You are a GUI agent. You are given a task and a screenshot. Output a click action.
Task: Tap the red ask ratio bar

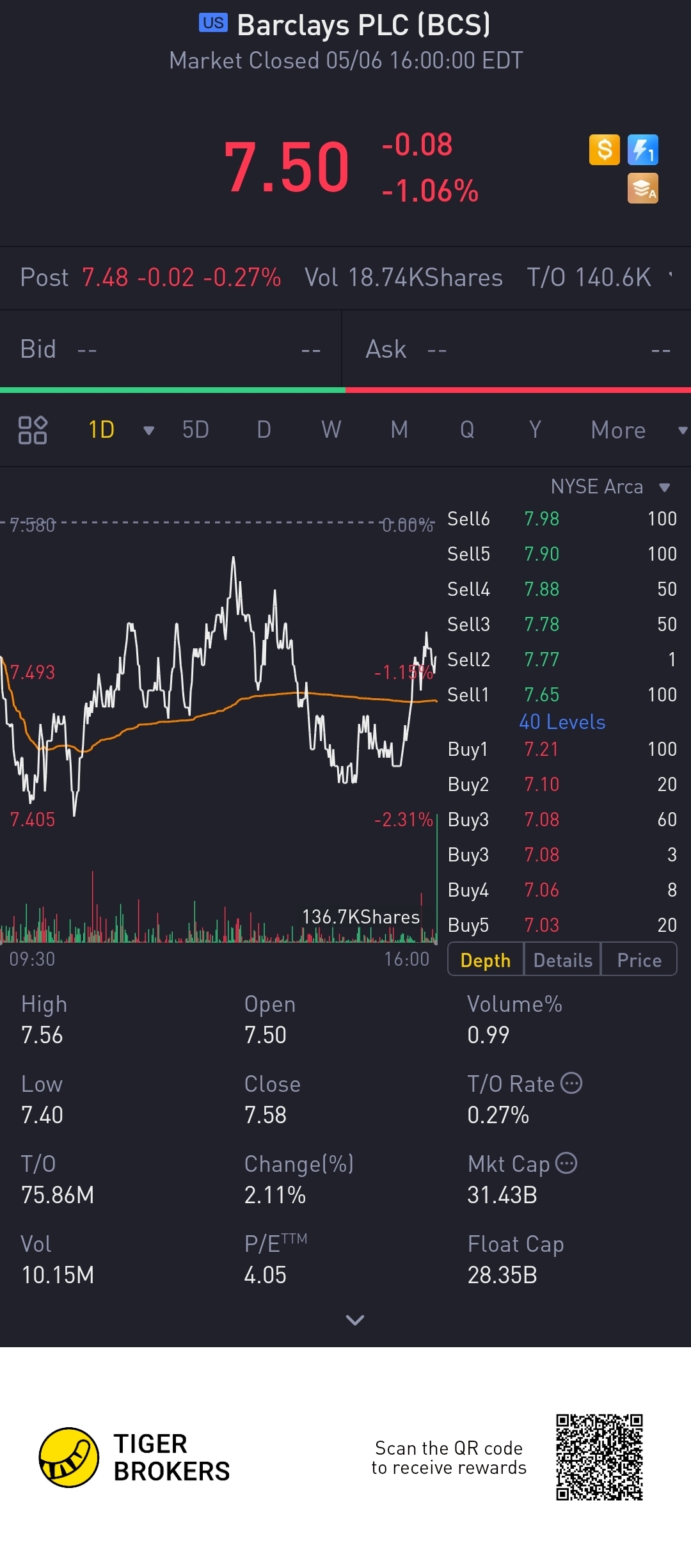[x=518, y=390]
